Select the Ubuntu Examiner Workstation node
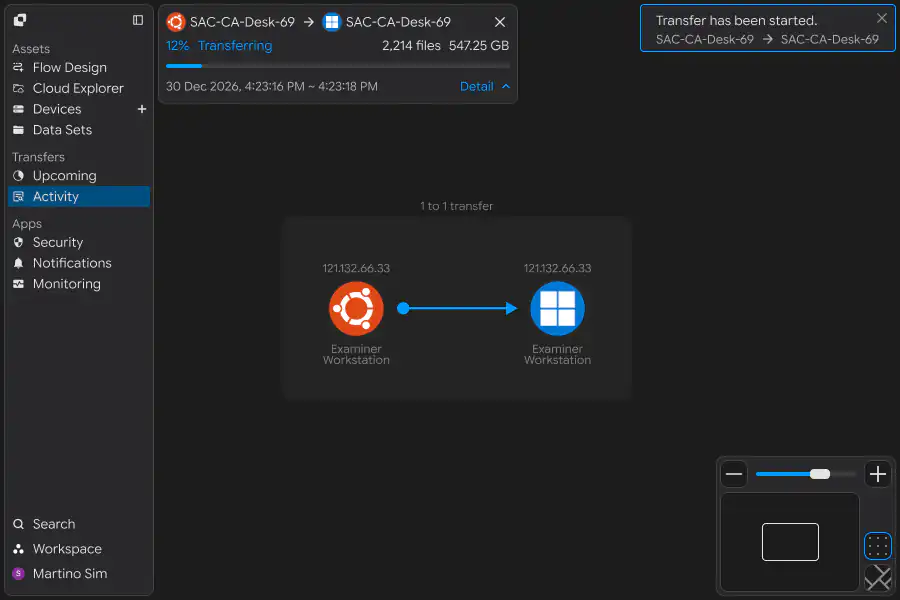 click(356, 308)
